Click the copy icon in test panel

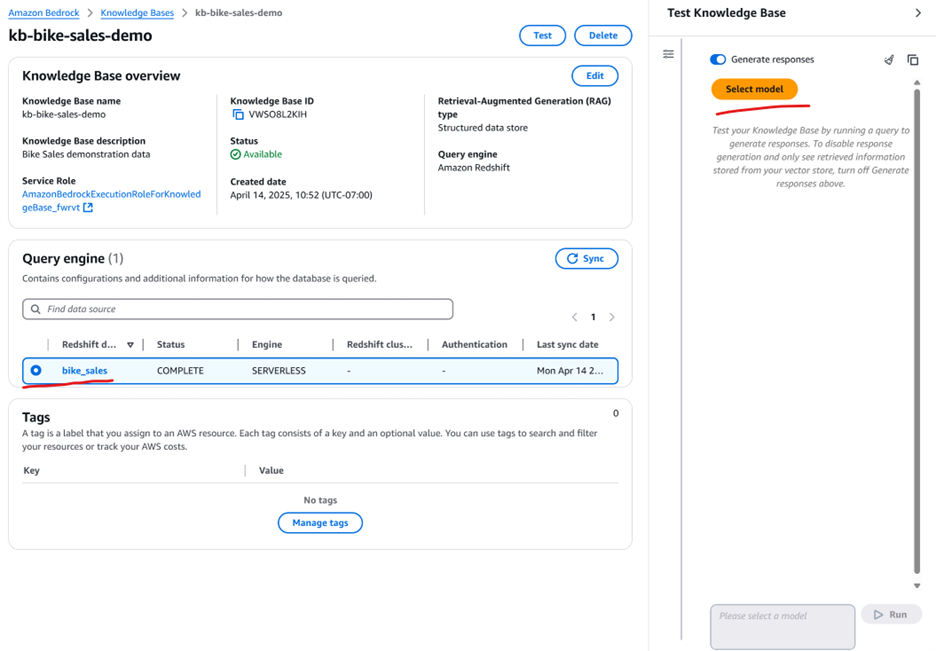point(912,60)
